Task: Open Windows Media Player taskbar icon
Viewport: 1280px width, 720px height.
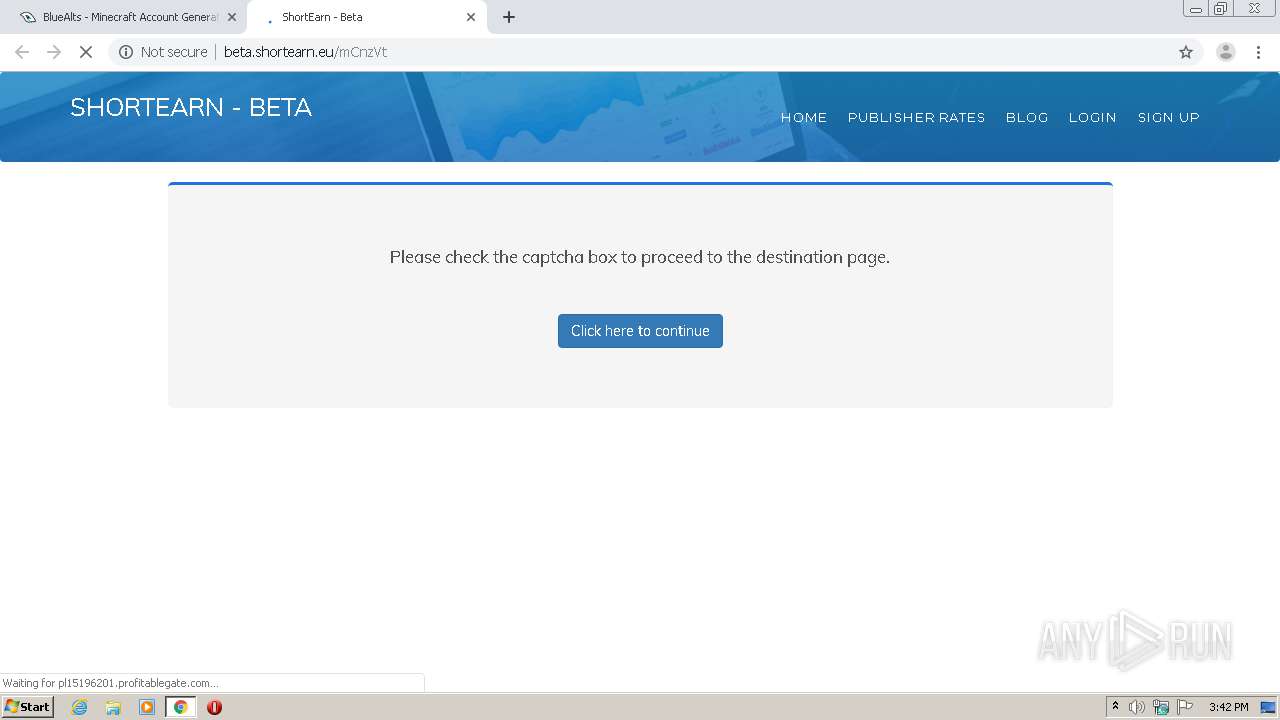Action: click(x=147, y=707)
